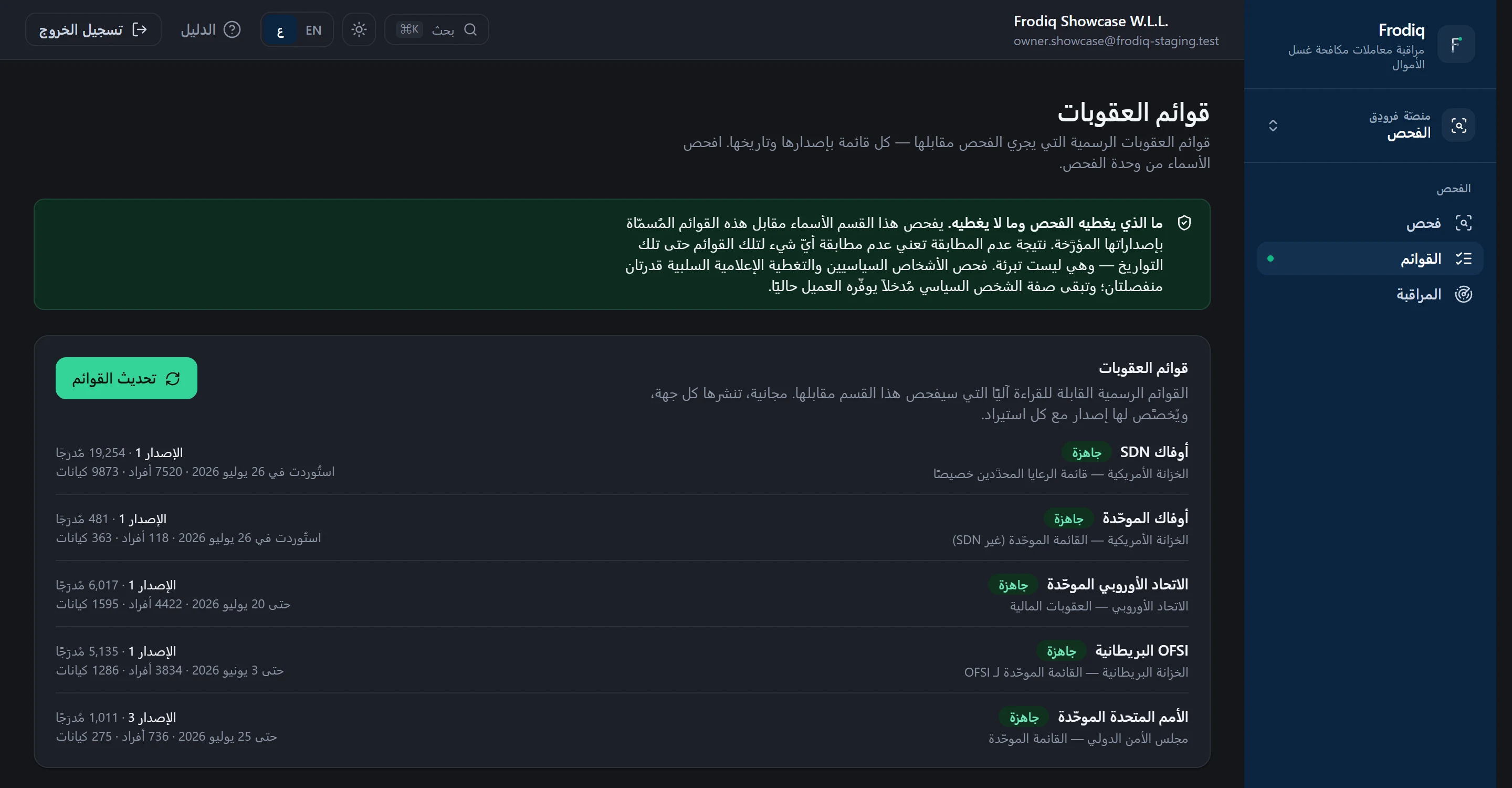Click the حتى 20 يوليو 2026 details line

[x=173, y=604]
